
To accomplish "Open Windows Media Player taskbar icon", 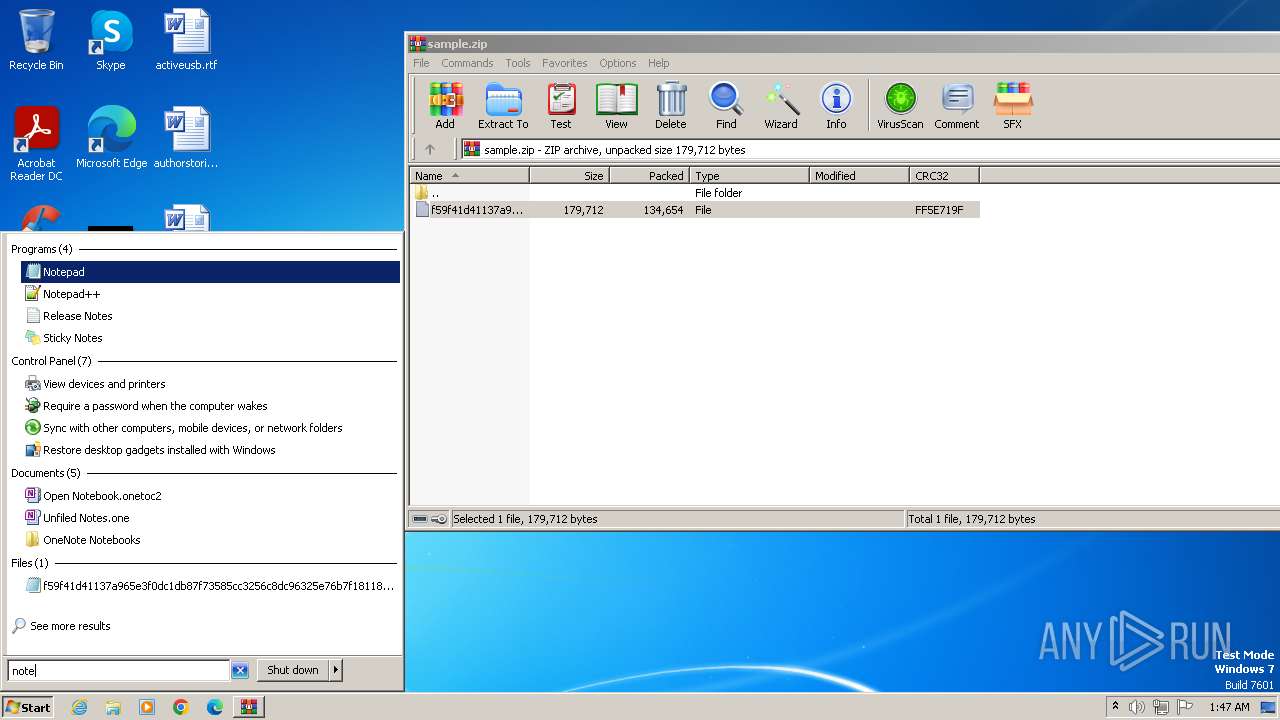I will 147,707.
